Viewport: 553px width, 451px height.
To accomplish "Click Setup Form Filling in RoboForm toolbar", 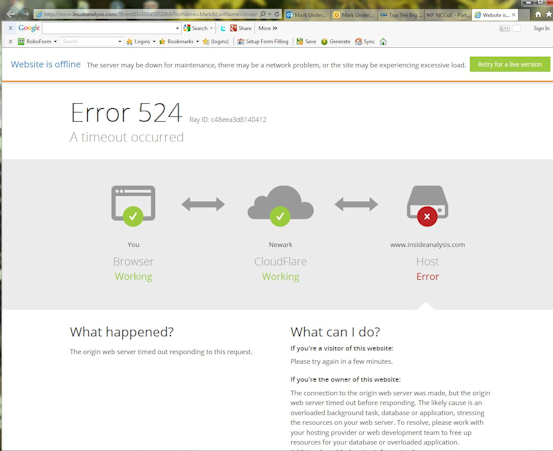I will (263, 42).
